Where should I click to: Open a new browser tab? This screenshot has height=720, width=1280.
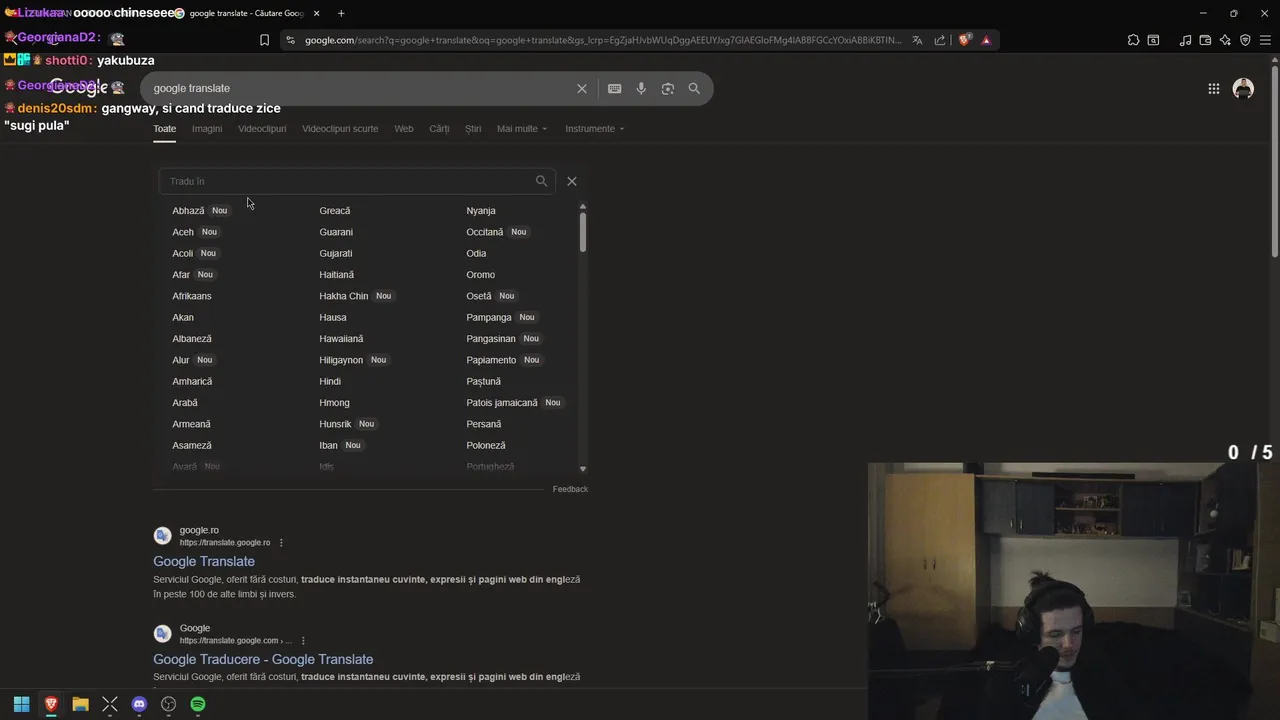point(341,13)
